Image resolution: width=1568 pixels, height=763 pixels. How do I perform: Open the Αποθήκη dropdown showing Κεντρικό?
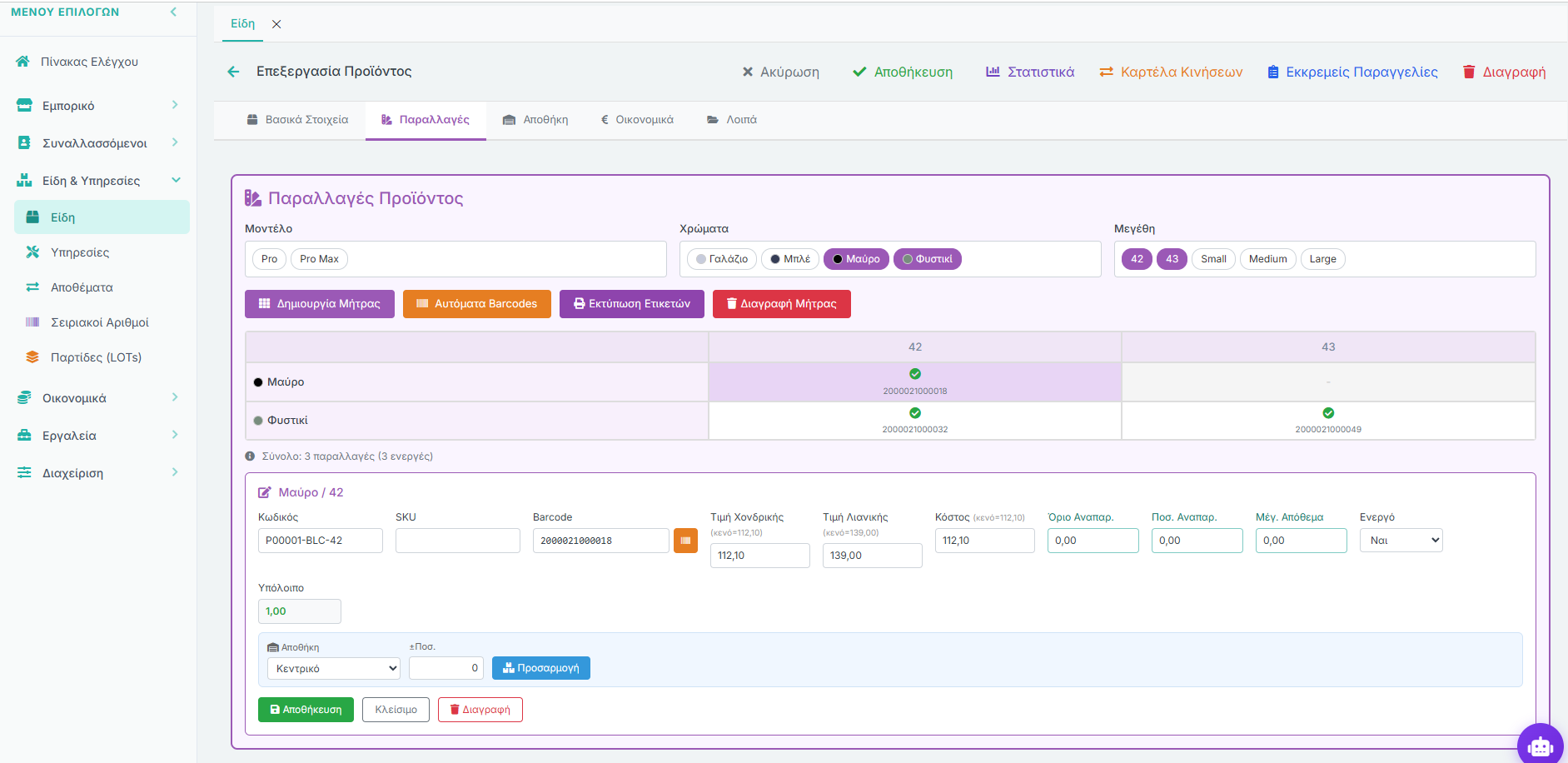pyautogui.click(x=333, y=668)
